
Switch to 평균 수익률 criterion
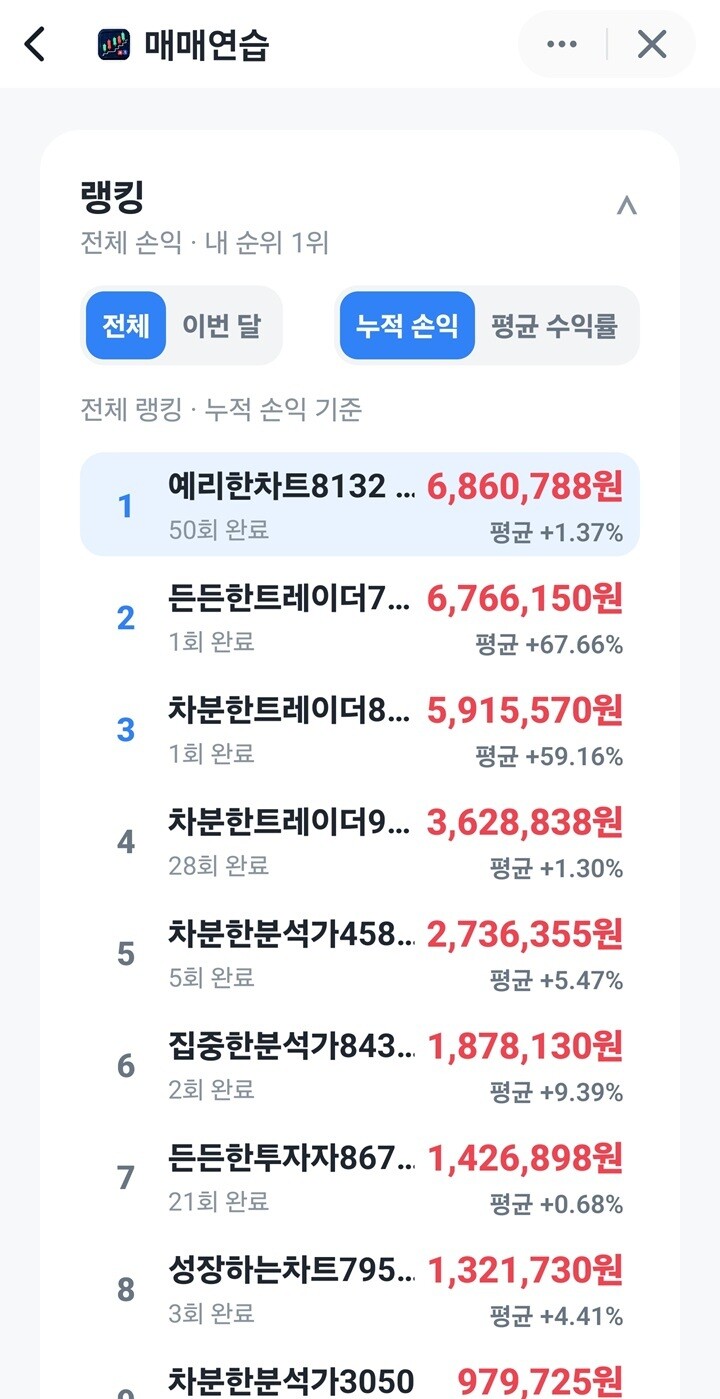pos(554,326)
